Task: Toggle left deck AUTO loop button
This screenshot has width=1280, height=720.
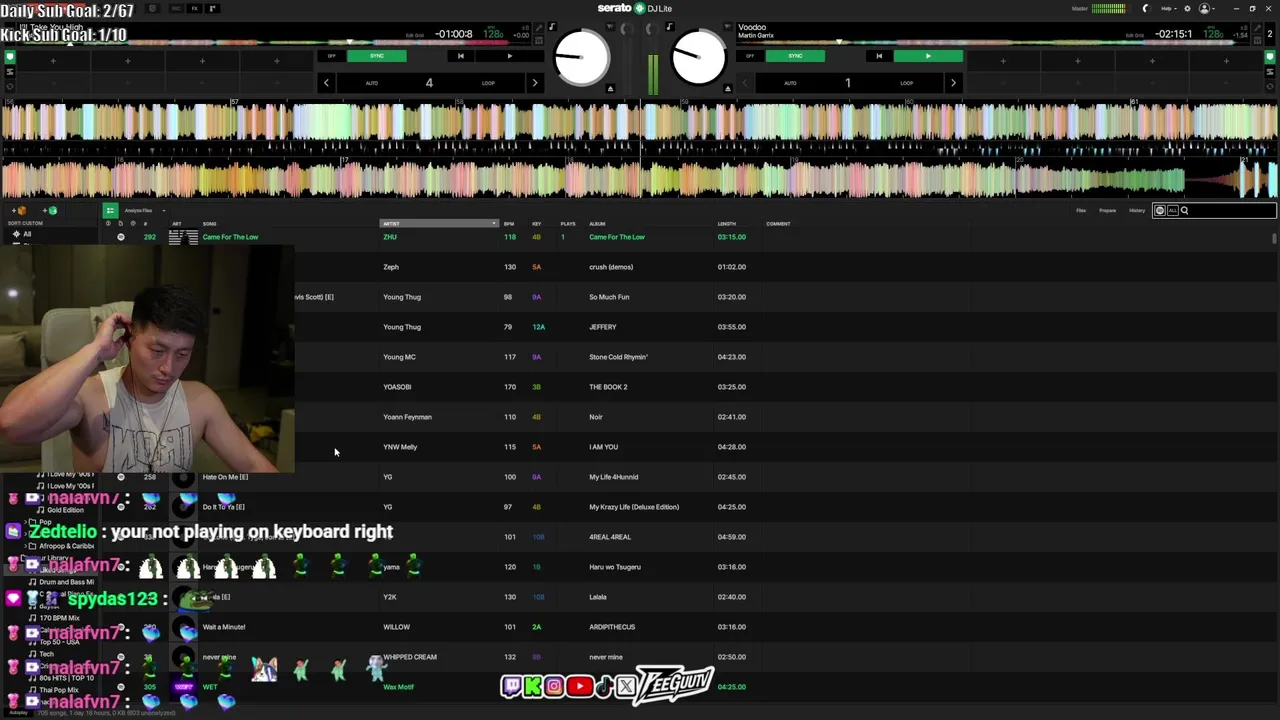Action: click(372, 83)
